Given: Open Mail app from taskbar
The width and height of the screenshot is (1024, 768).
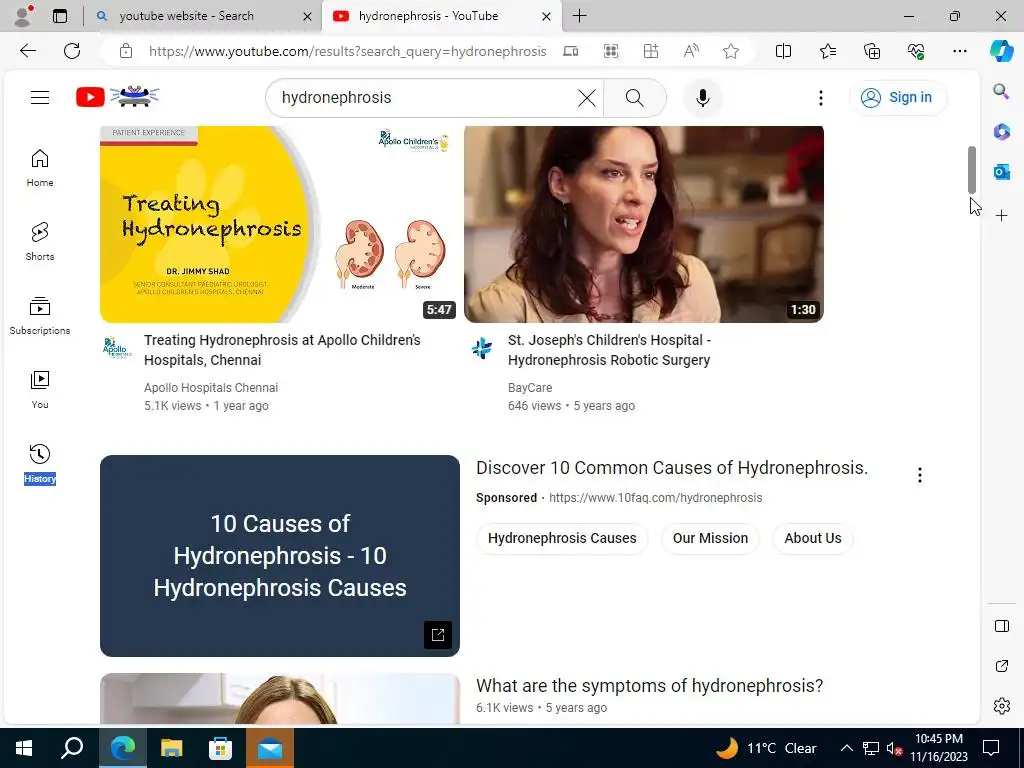Looking at the screenshot, I should 270,748.
